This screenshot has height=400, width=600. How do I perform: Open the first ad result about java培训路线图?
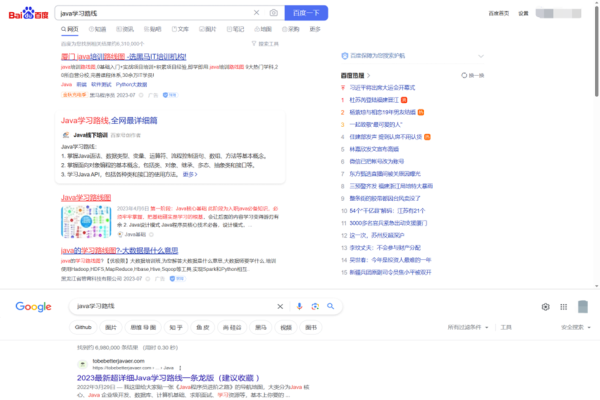pyautogui.click(x=124, y=57)
